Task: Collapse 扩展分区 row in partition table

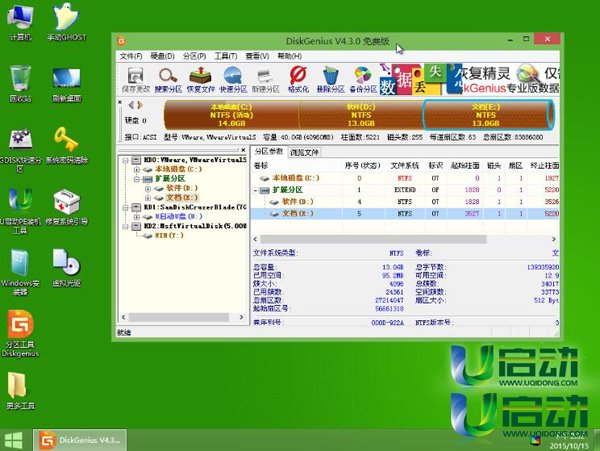Action: 256,190
